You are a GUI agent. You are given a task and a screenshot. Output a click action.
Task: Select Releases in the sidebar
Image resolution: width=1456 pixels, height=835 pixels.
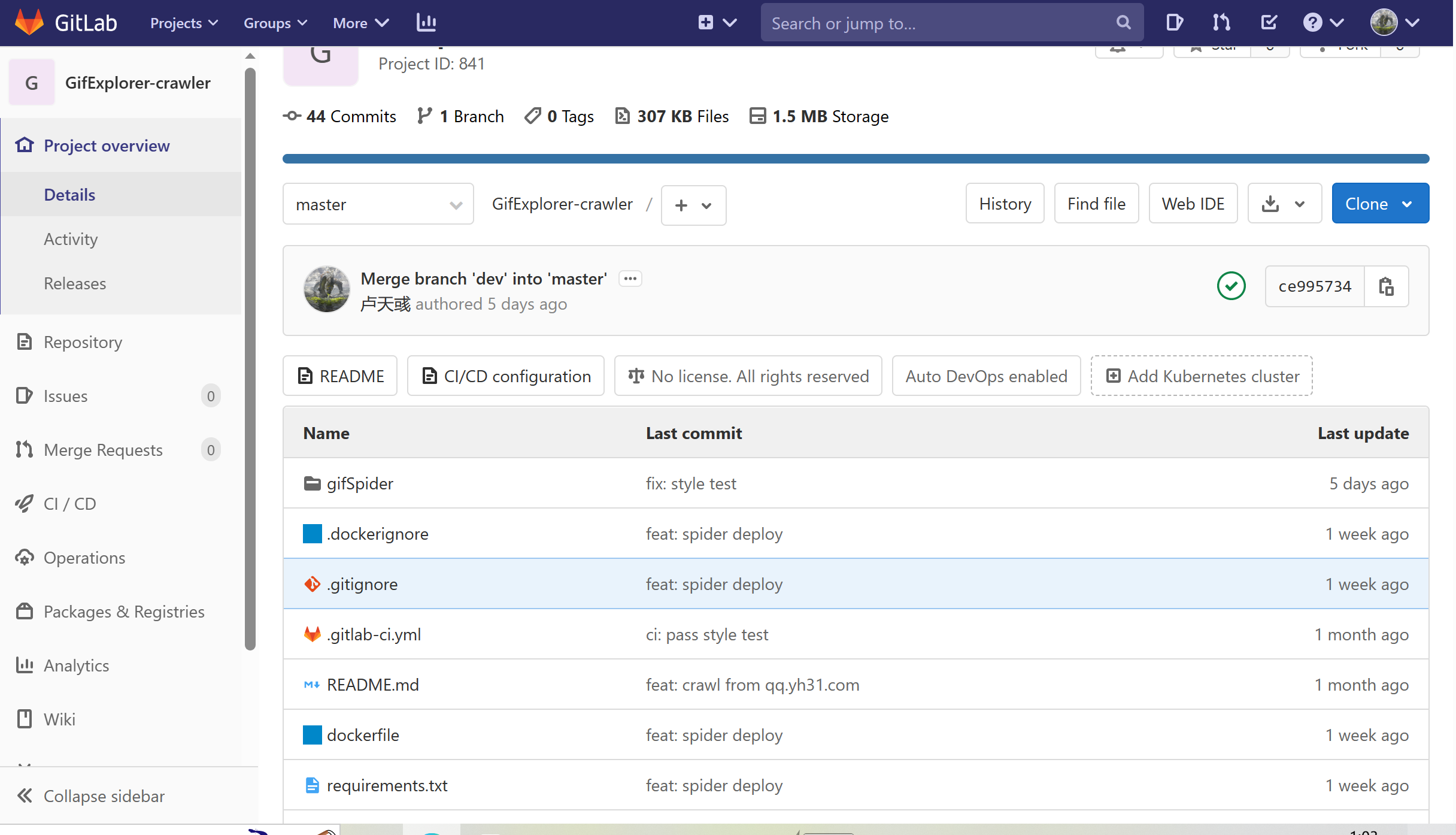[75, 283]
